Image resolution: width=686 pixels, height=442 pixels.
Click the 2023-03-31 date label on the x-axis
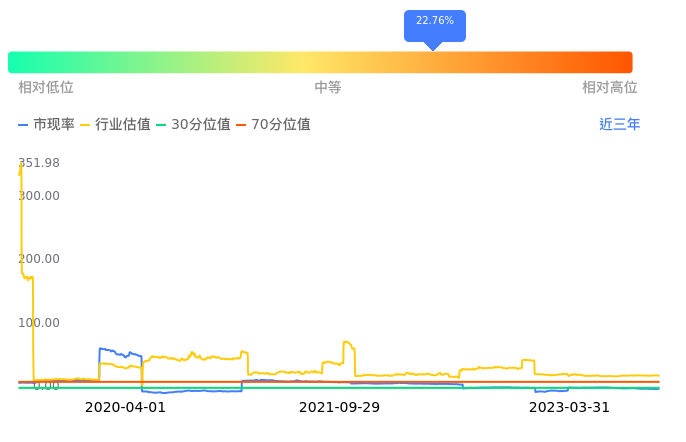[x=569, y=407]
